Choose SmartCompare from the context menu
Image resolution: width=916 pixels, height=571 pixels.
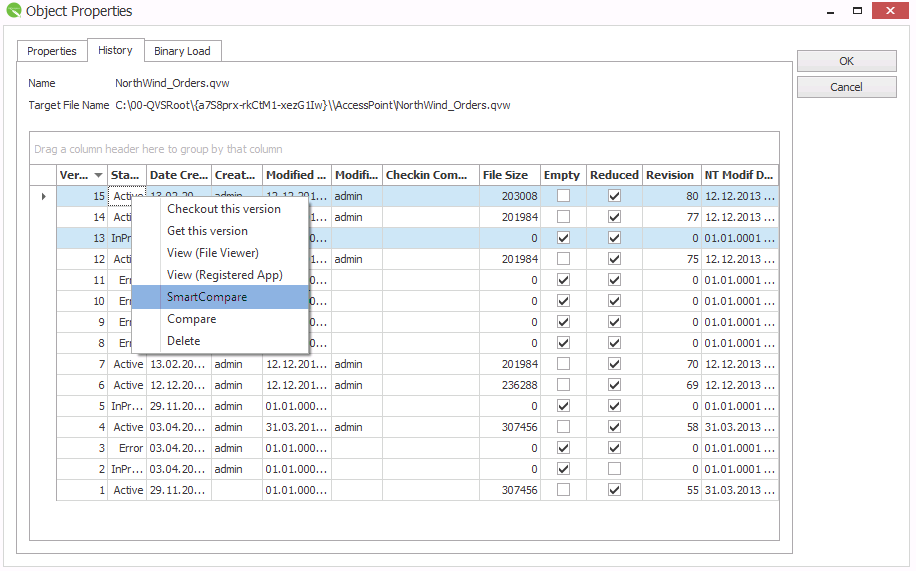tap(207, 297)
